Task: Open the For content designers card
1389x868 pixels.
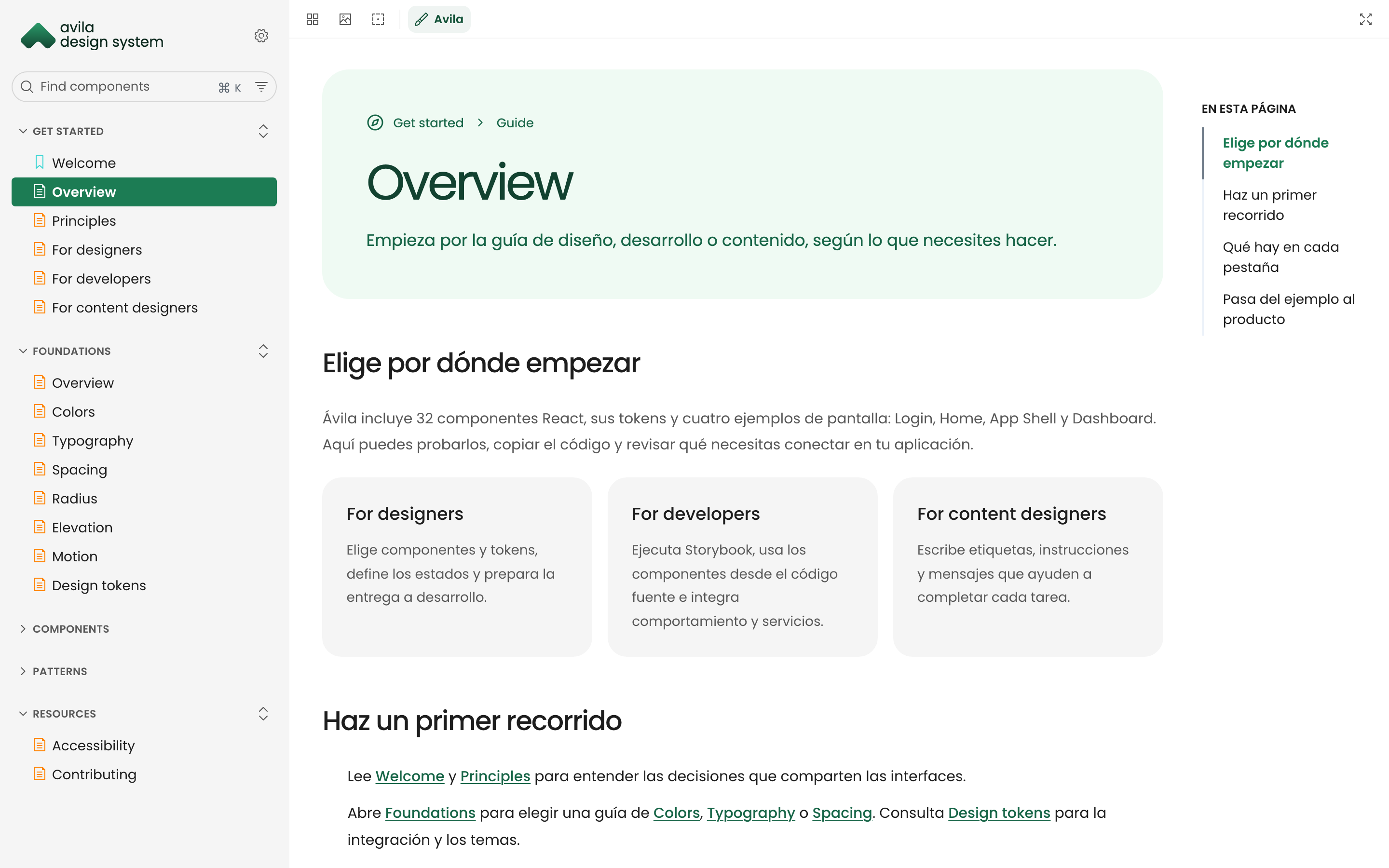Action: point(1028,567)
